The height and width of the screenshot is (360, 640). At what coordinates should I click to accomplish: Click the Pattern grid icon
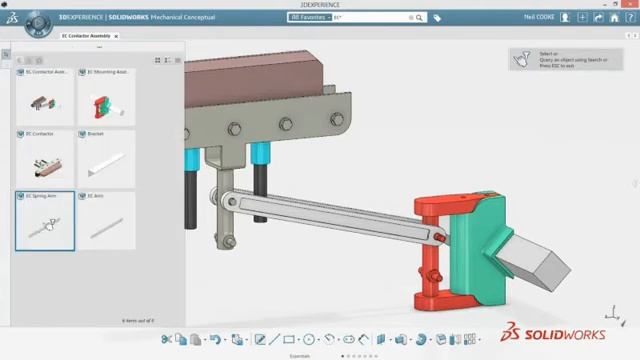tap(469, 339)
